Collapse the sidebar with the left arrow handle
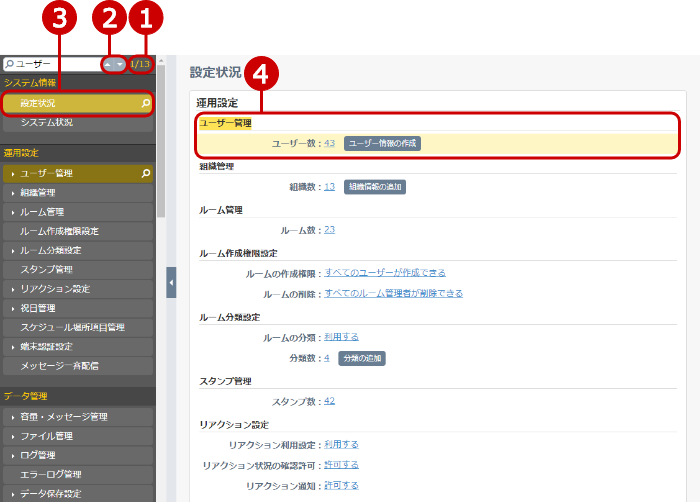The width and height of the screenshot is (700, 503). 171,282
